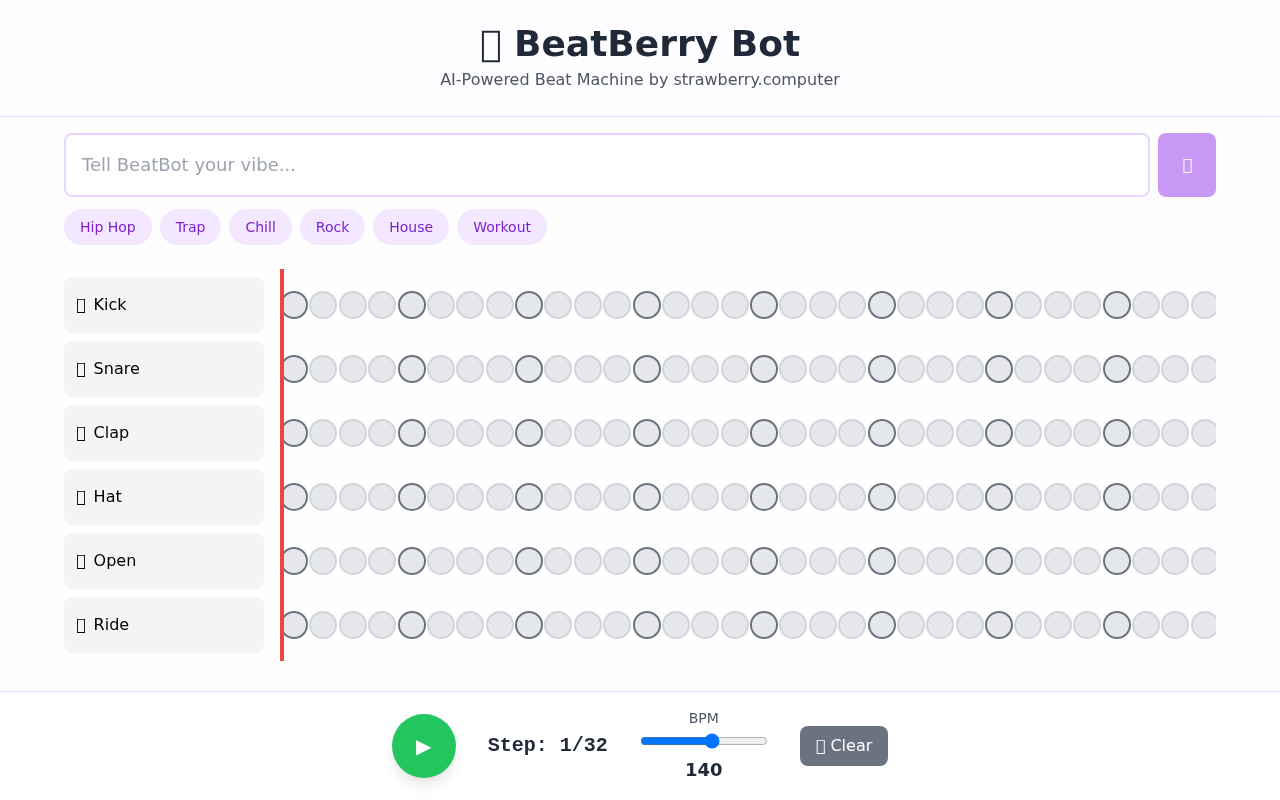Select the Trap preset chip
The width and height of the screenshot is (1280, 800).
(x=190, y=227)
